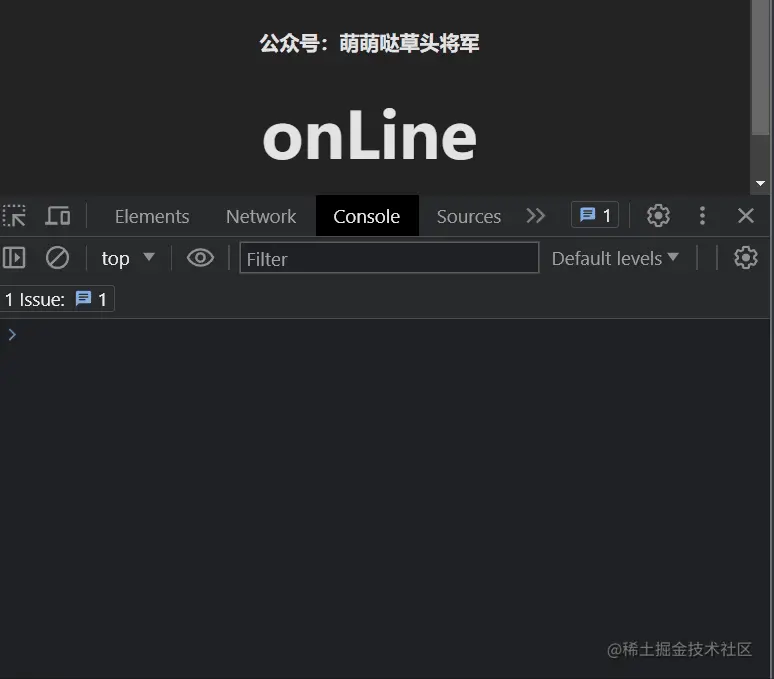Focus the console Filter input field
This screenshot has width=774, height=679.
tap(389, 258)
